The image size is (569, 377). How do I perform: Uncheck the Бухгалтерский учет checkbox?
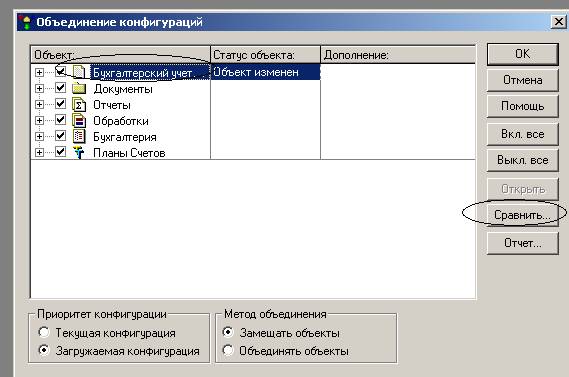click(x=60, y=72)
